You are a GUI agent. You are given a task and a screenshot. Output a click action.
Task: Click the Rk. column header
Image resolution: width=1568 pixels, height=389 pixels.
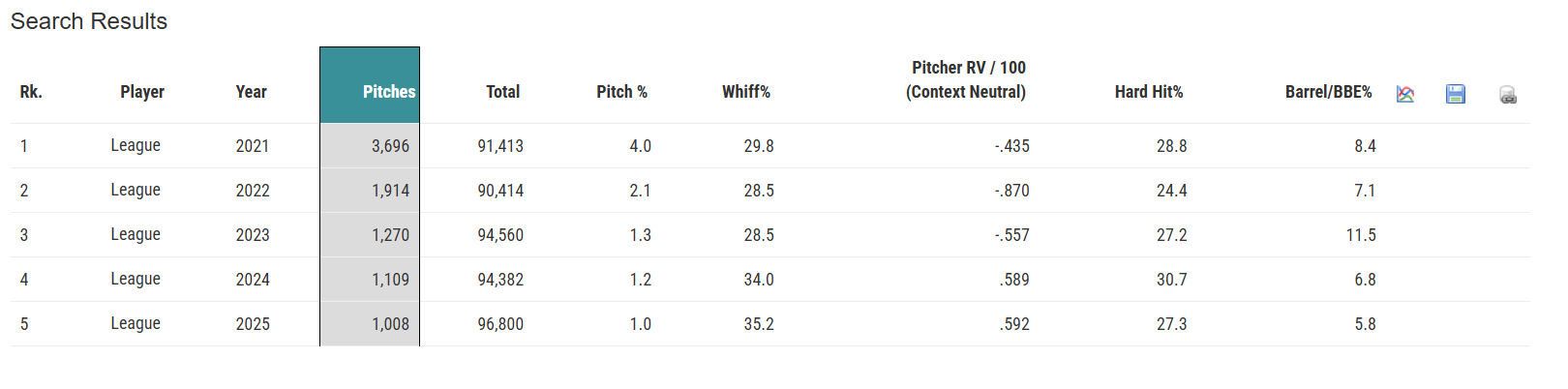pyautogui.click(x=31, y=92)
